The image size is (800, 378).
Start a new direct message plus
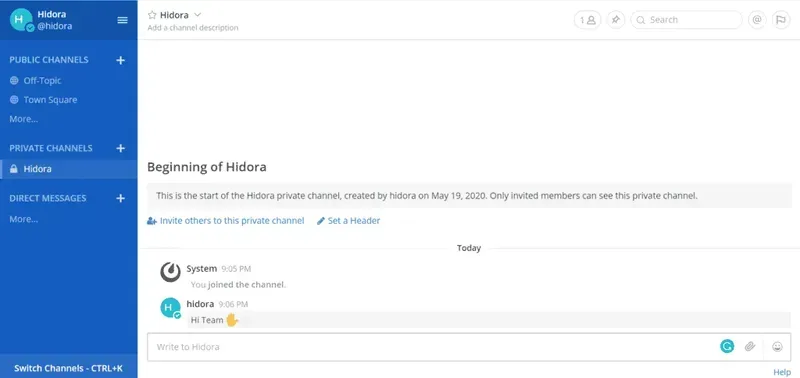coord(120,198)
